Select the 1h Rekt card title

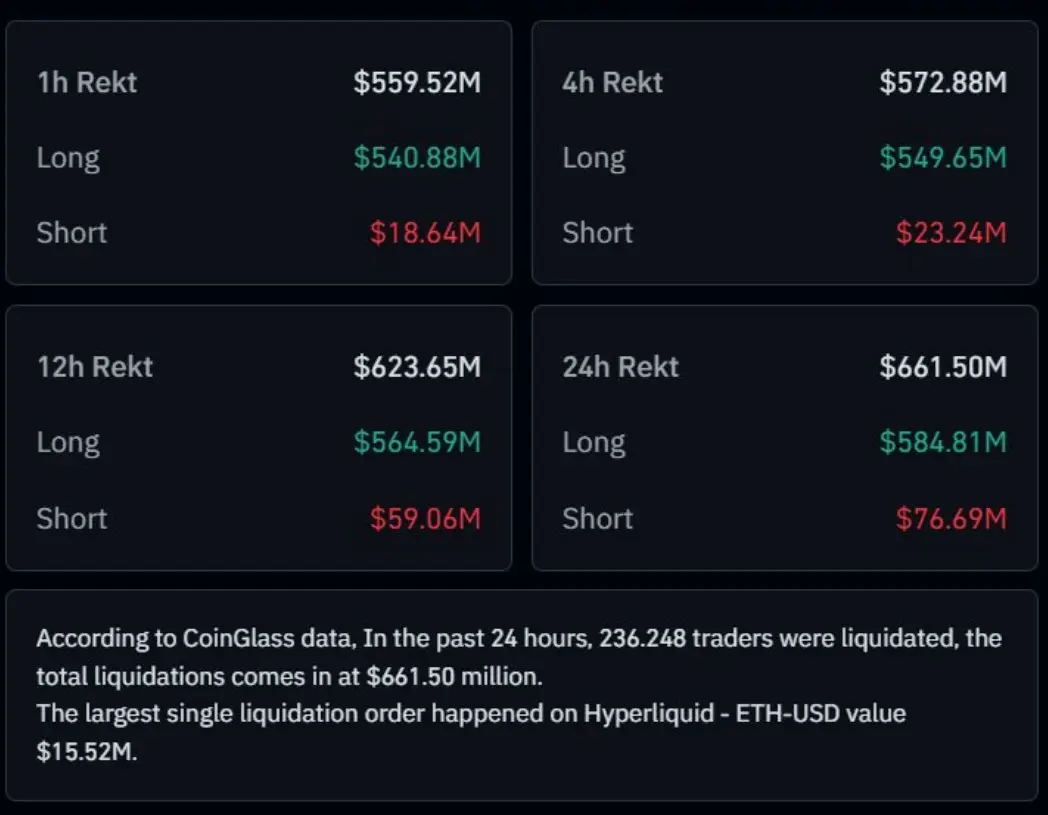coord(87,82)
